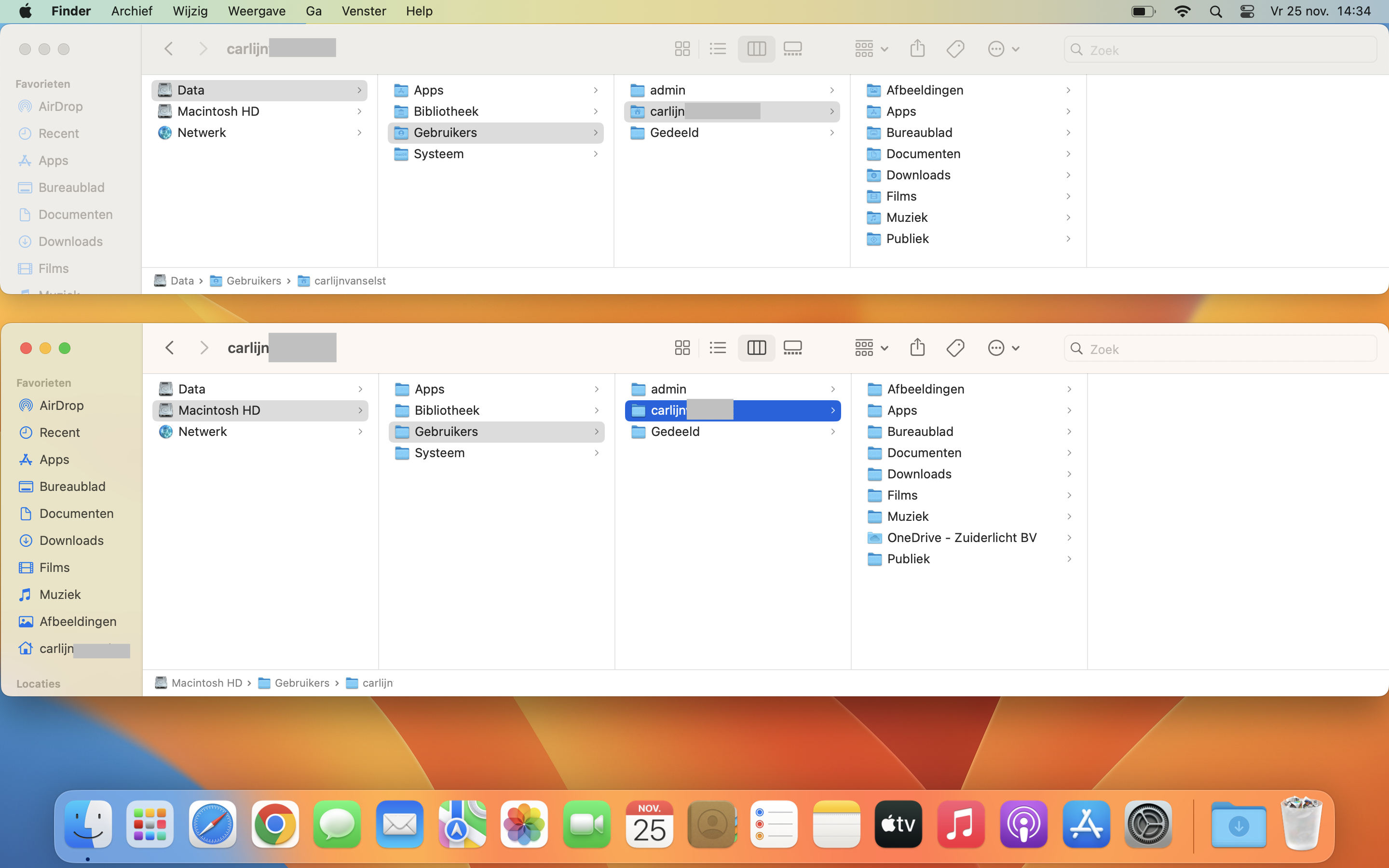Open AirDrop in the lower window sidebar
Screen dimensions: 1389x868
pyautogui.click(x=61, y=405)
